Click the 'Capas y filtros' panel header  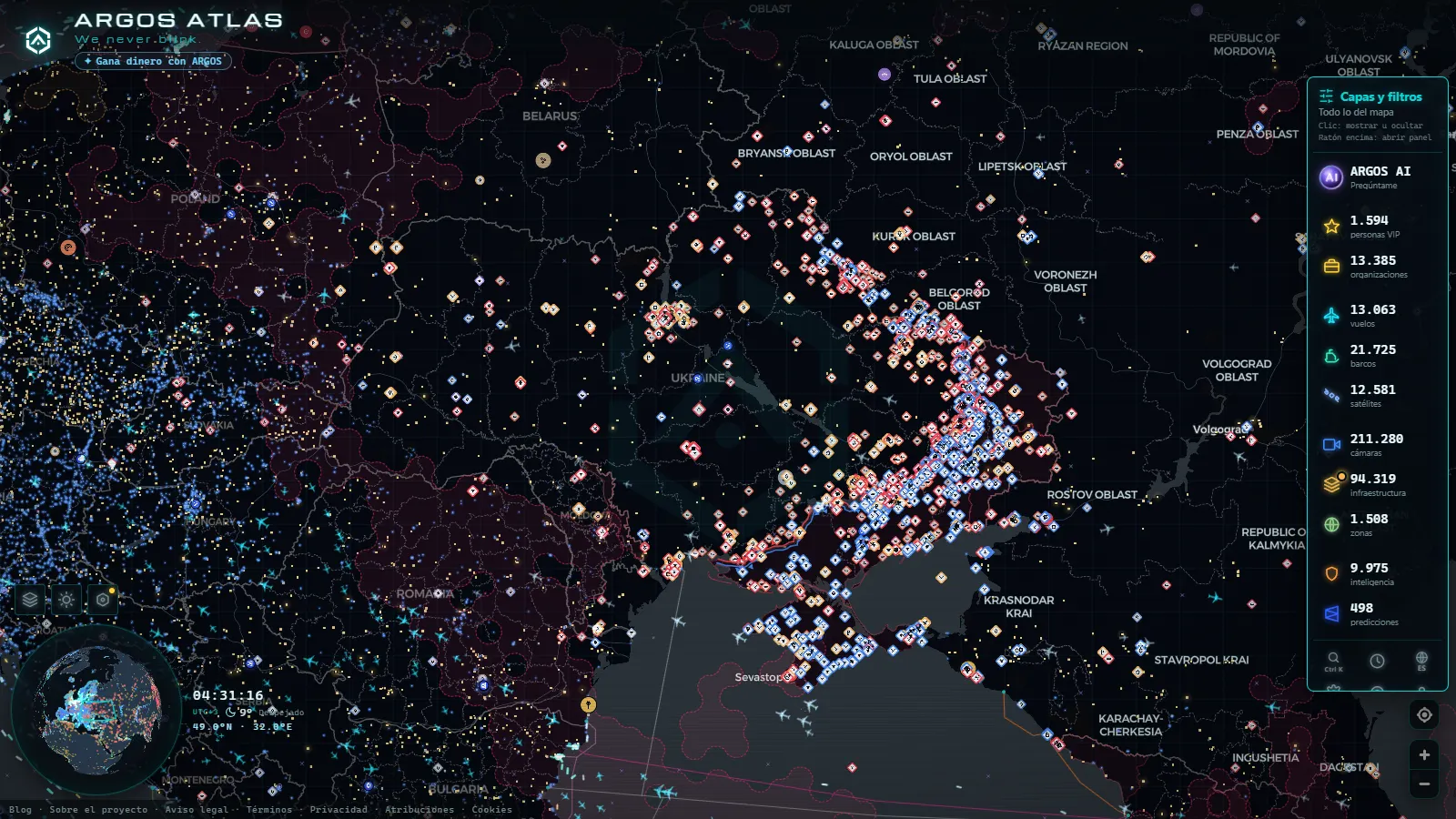click(1380, 96)
